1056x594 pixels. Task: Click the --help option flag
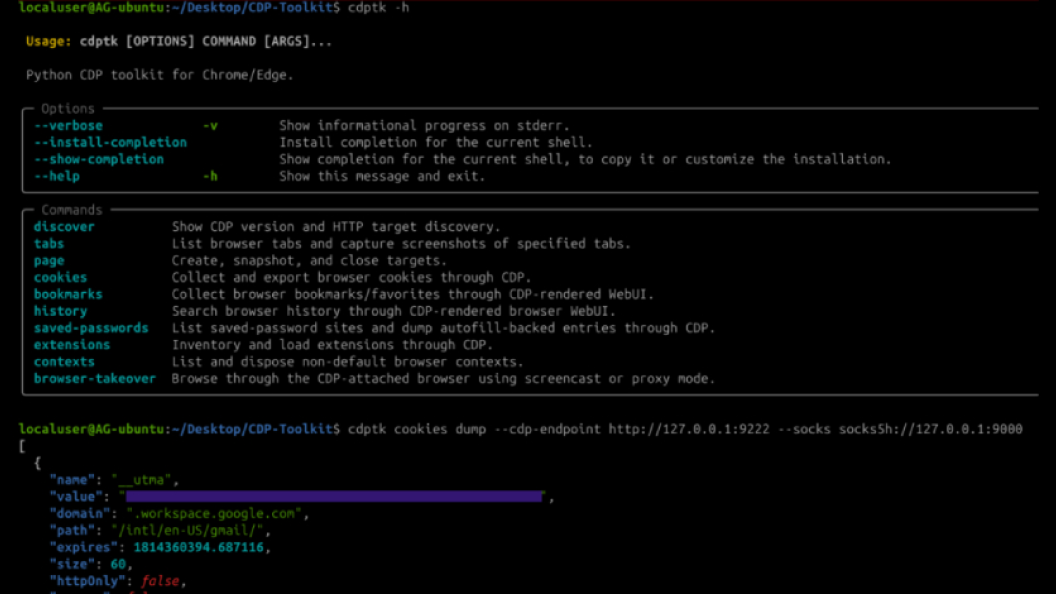coord(57,176)
